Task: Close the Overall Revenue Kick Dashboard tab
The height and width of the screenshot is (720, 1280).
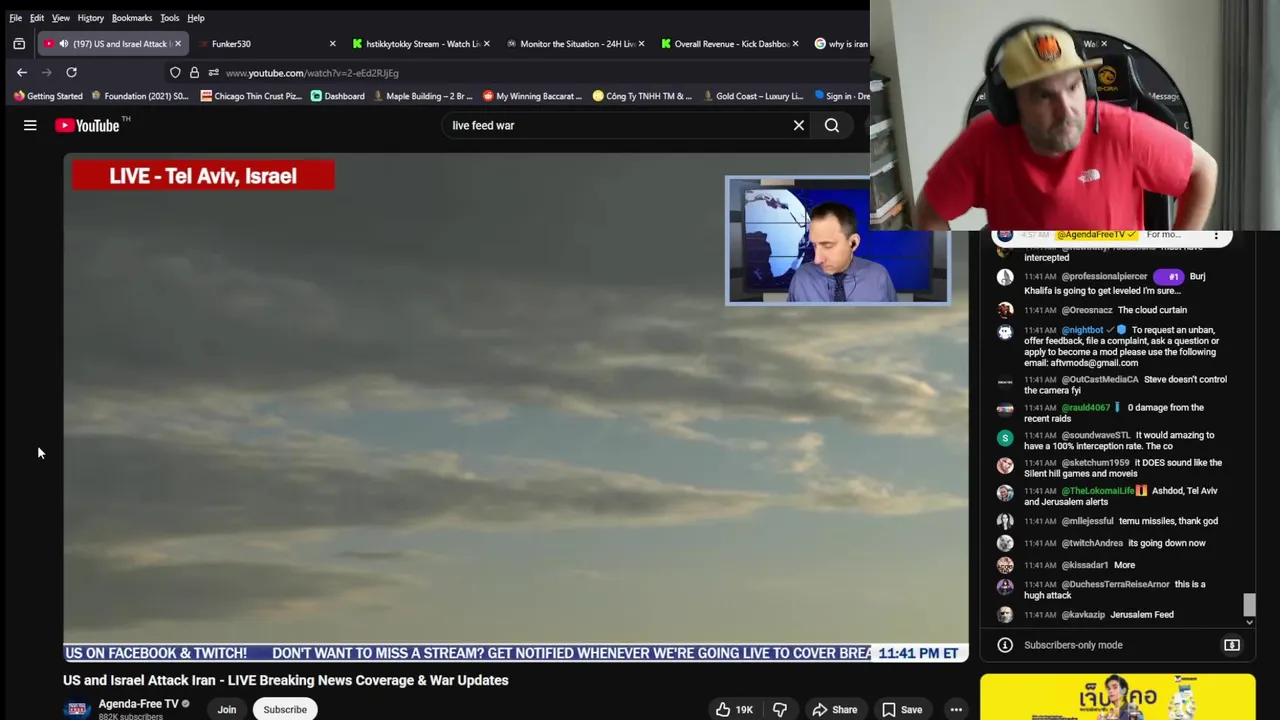Action: click(795, 44)
